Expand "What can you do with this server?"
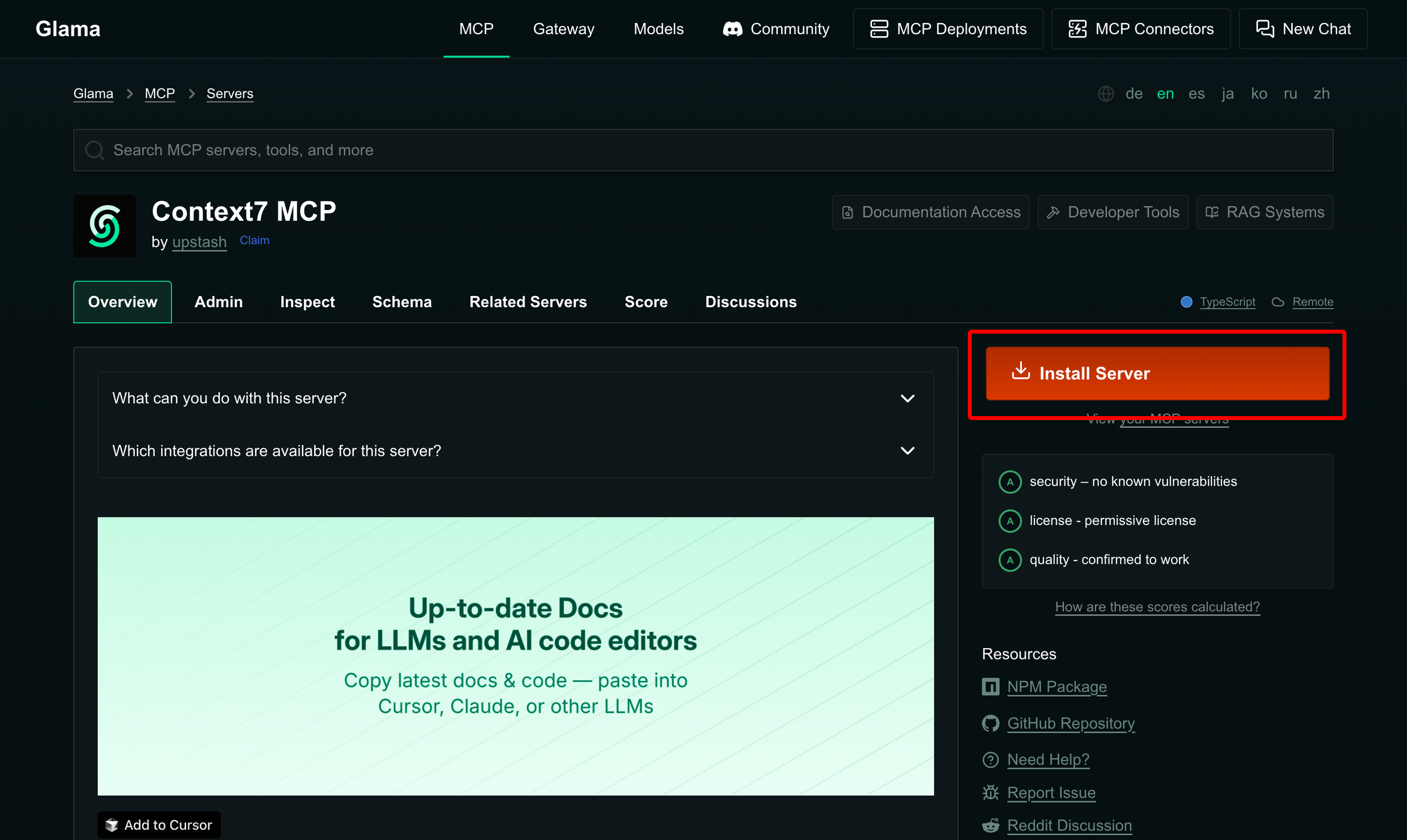 [514, 398]
